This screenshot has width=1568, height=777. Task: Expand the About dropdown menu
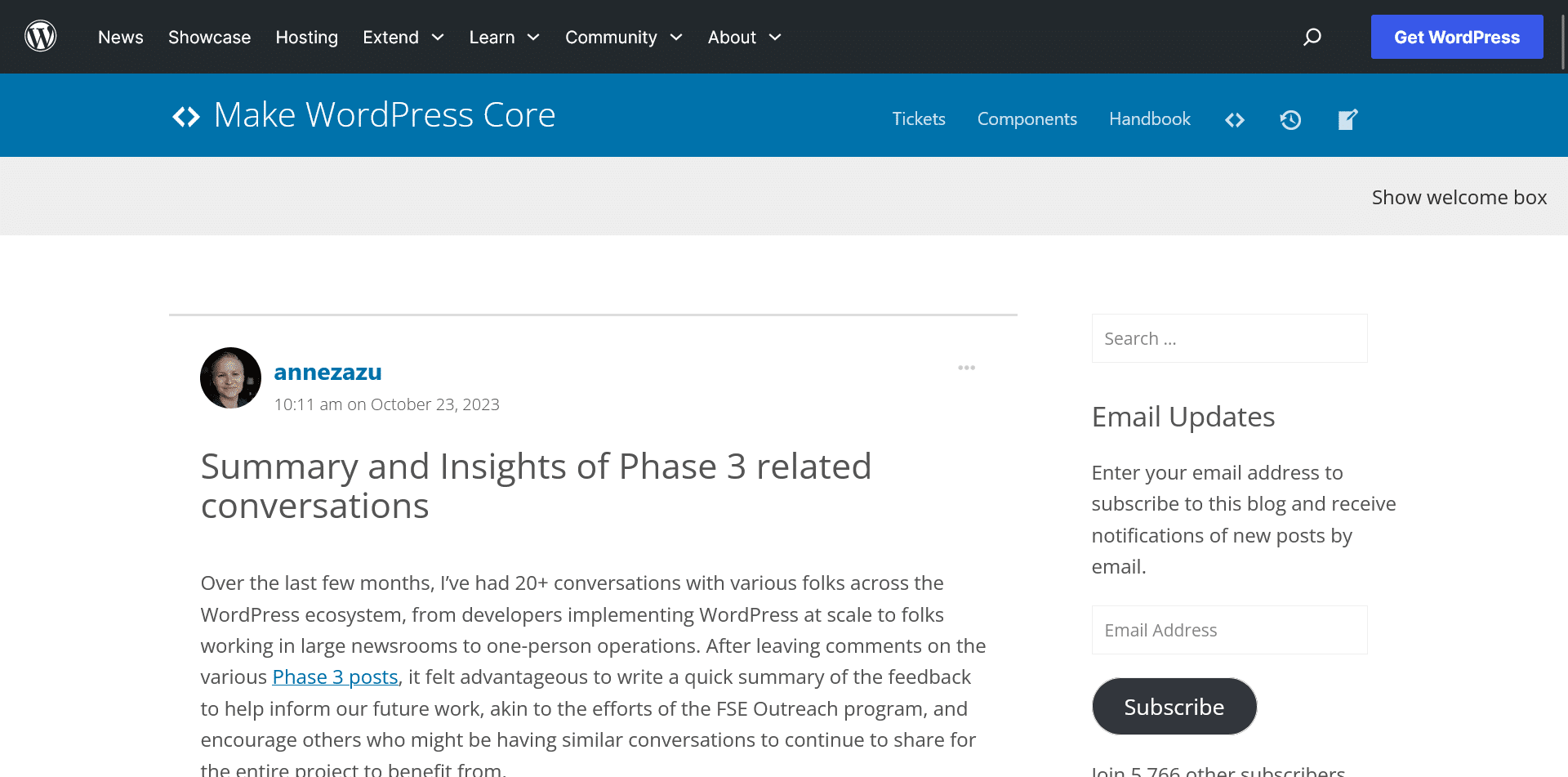pyautogui.click(x=744, y=38)
